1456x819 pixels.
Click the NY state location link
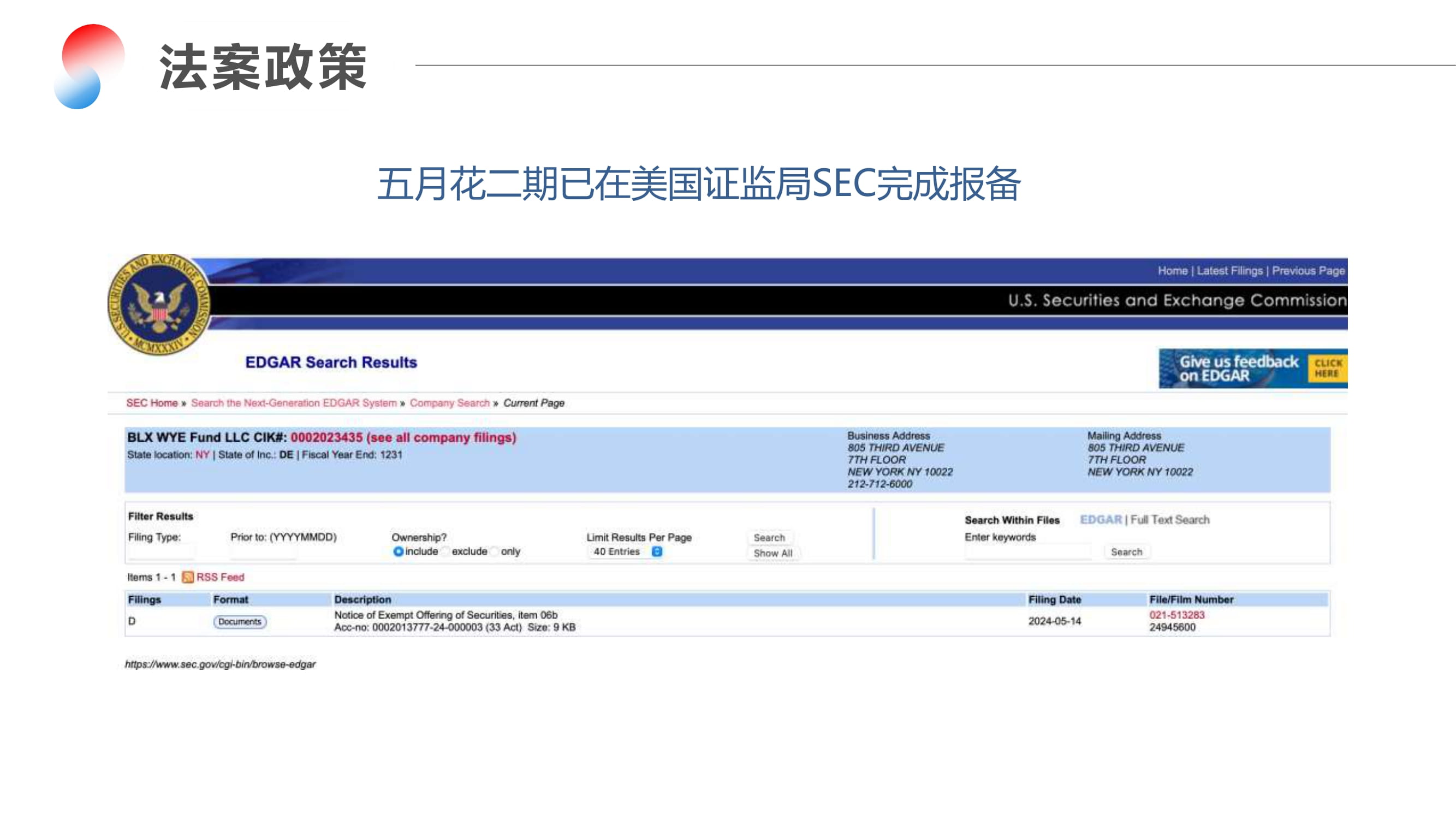click(203, 455)
